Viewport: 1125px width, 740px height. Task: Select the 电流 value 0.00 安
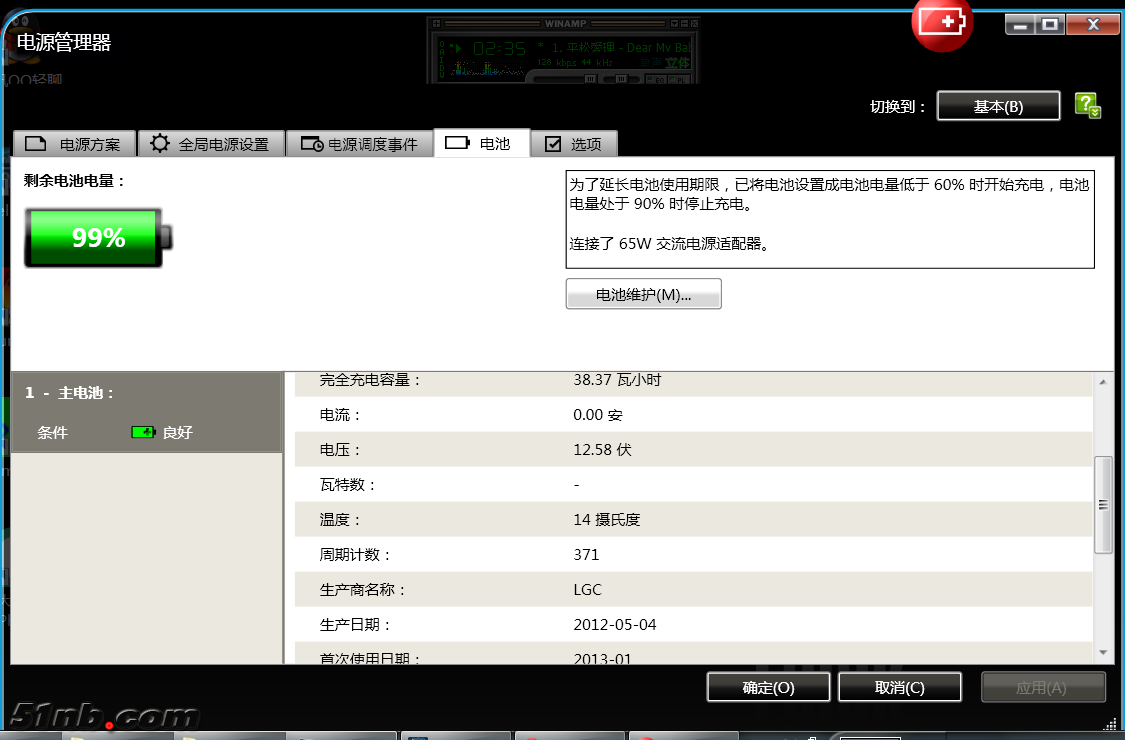pos(598,414)
